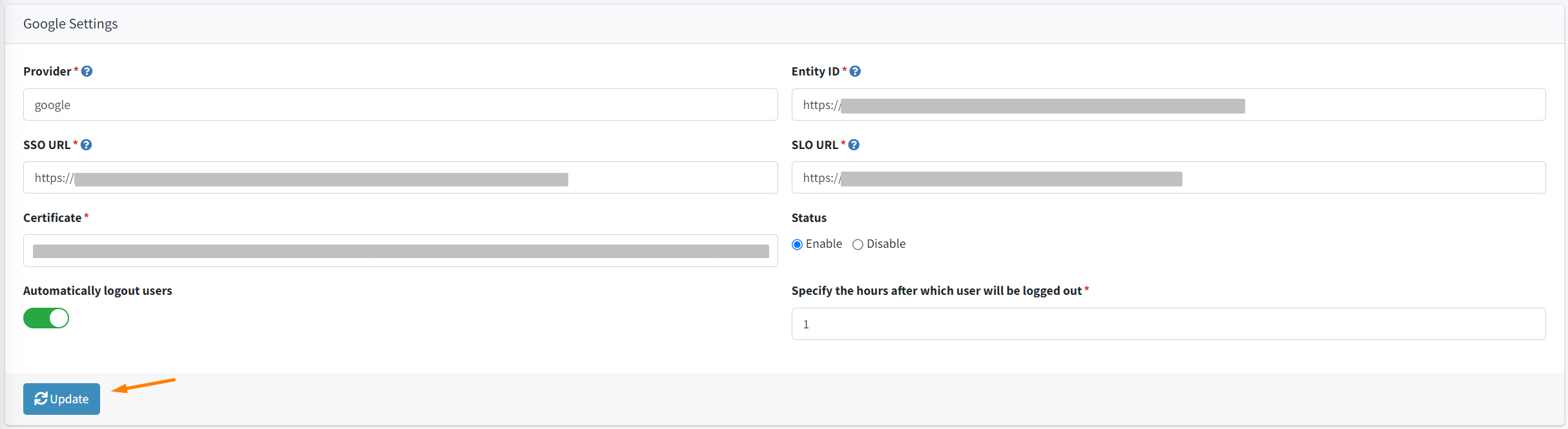Focus the Provider text field containing google
Screen dimensions: 1568x429
point(400,105)
